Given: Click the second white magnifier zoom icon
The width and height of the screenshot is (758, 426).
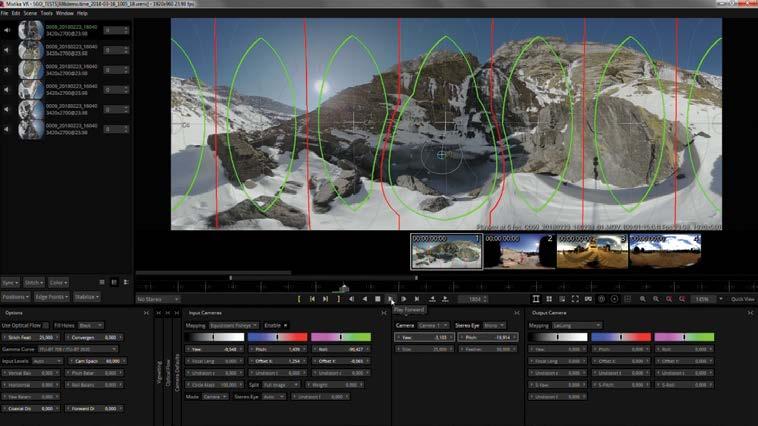Looking at the screenshot, I should [x=656, y=299].
